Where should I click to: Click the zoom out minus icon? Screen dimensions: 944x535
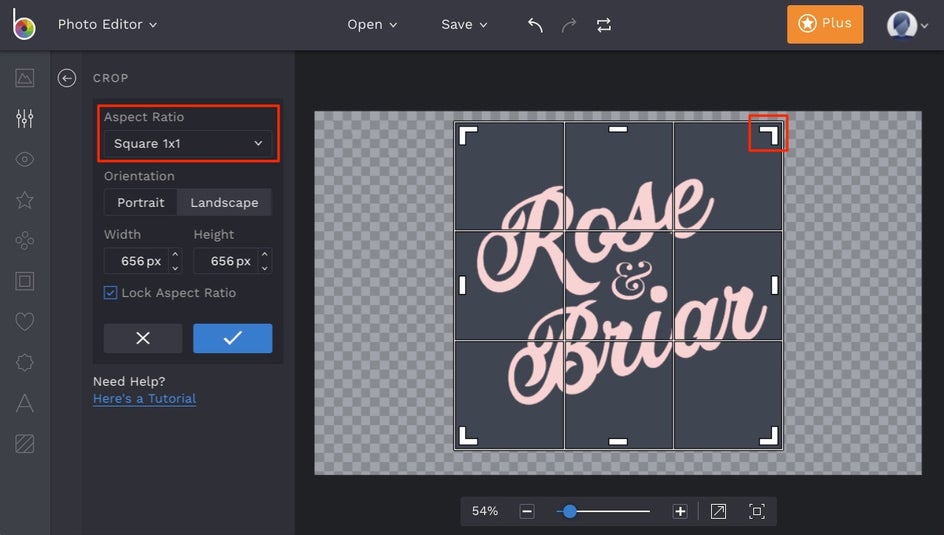(x=527, y=511)
